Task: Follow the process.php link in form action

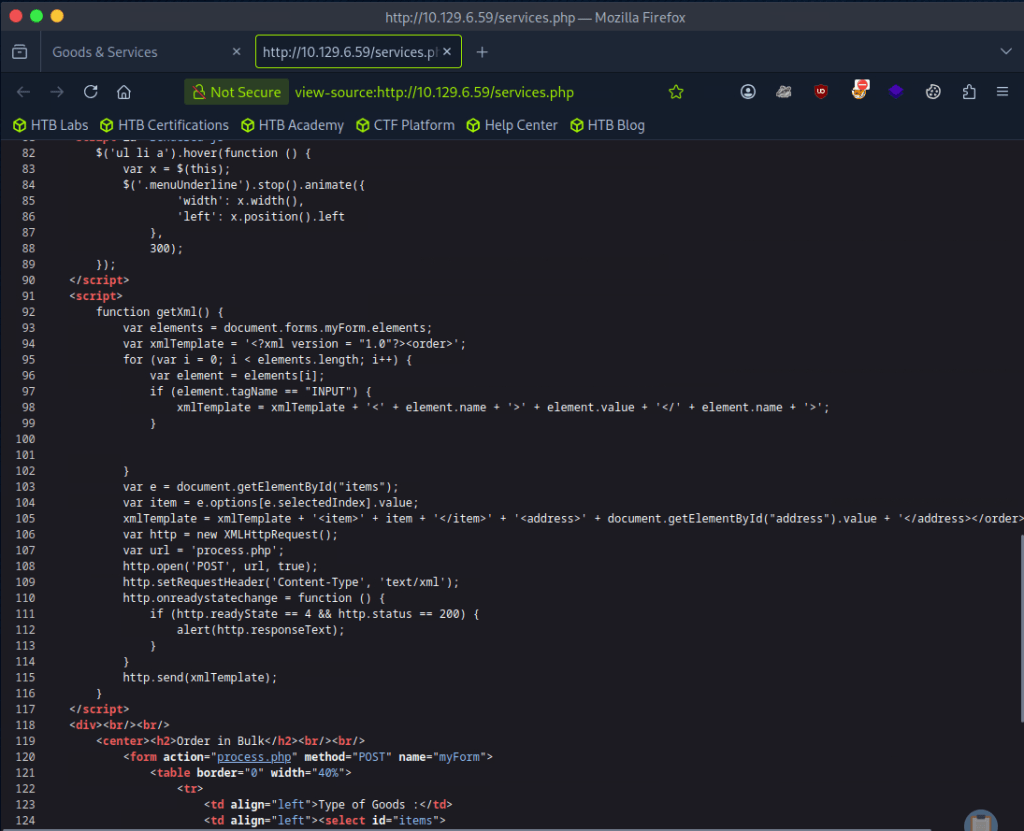Action: tap(254, 757)
